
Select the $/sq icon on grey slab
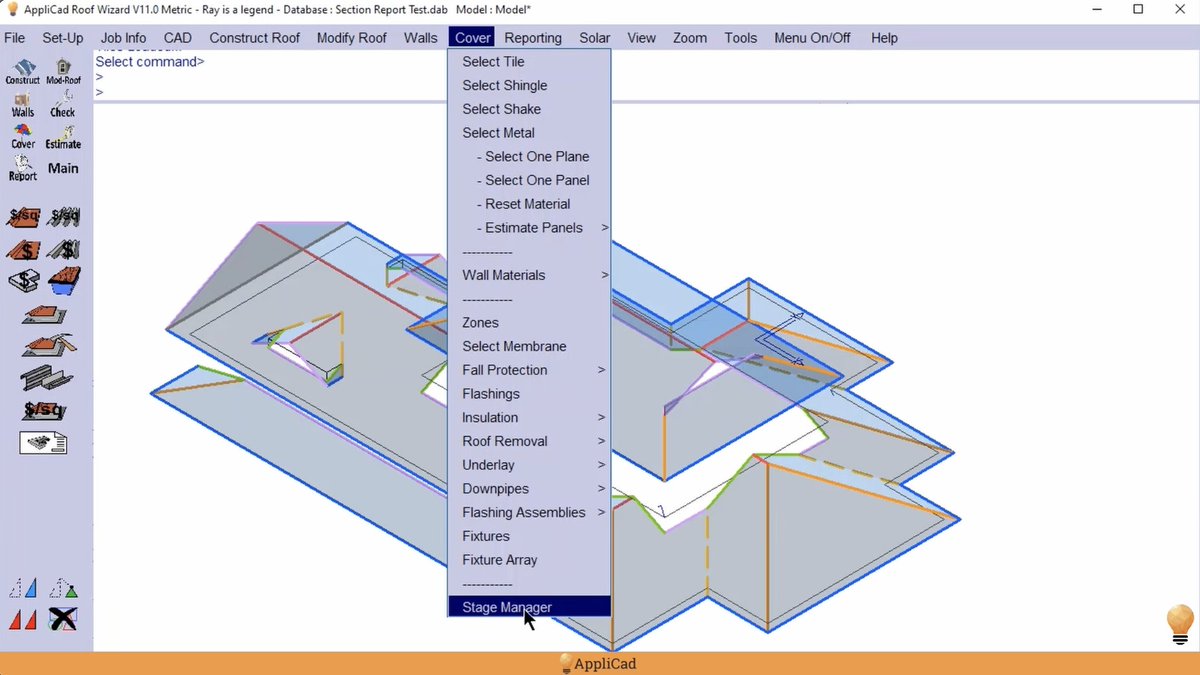pos(43,410)
